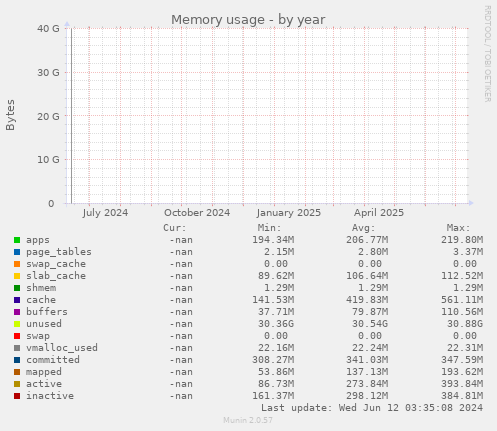Click the shmem max value 1.29M

click(x=468, y=288)
